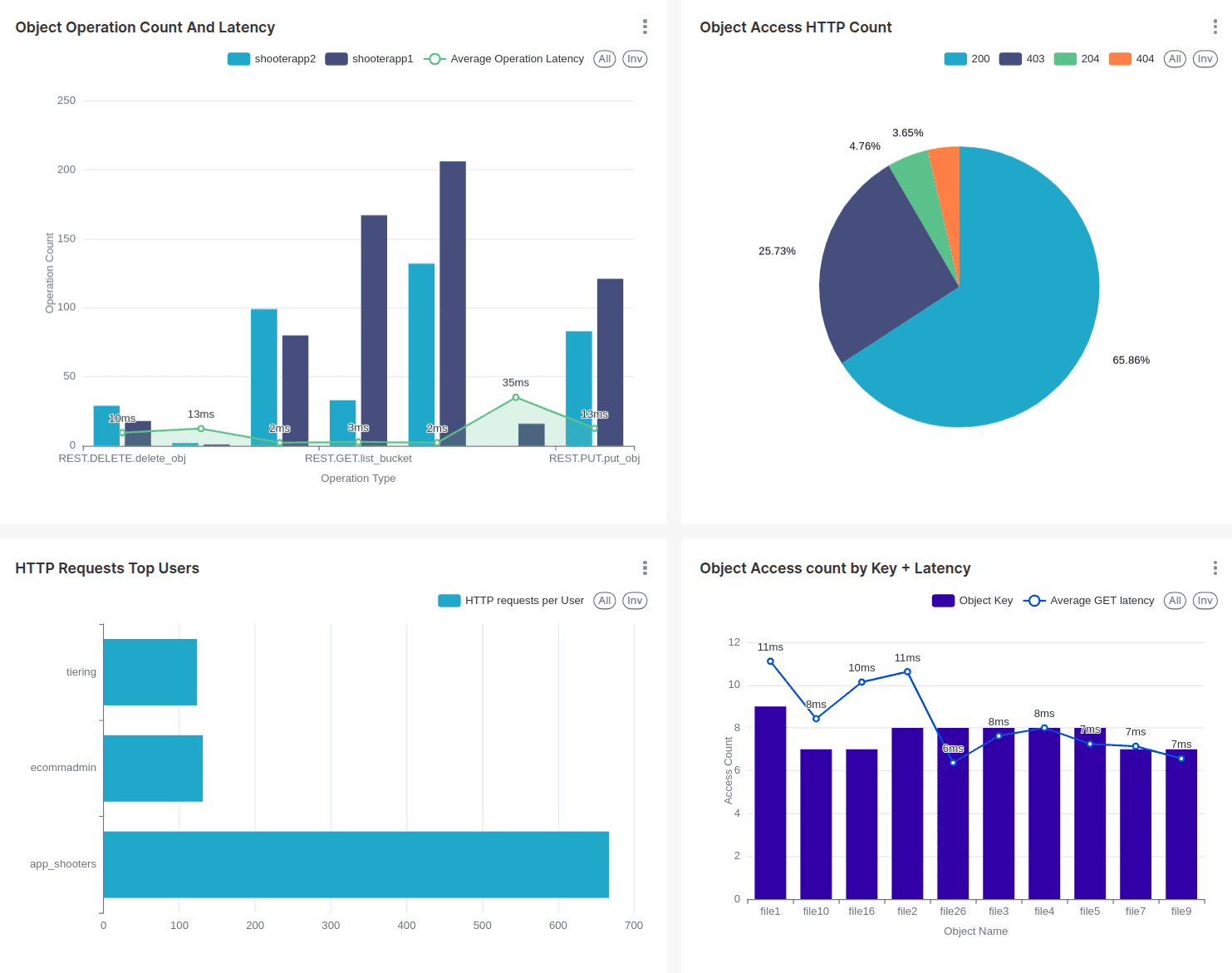Hide Average GET latency line in legend
Image resolution: width=1232 pixels, height=973 pixels.
1089,601
